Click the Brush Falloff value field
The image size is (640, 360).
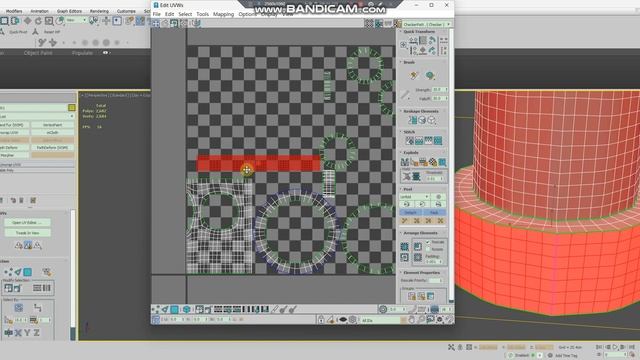440,98
